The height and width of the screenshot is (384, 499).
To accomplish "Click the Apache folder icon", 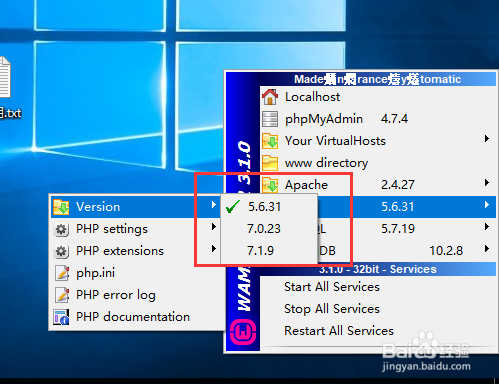I will [x=270, y=185].
